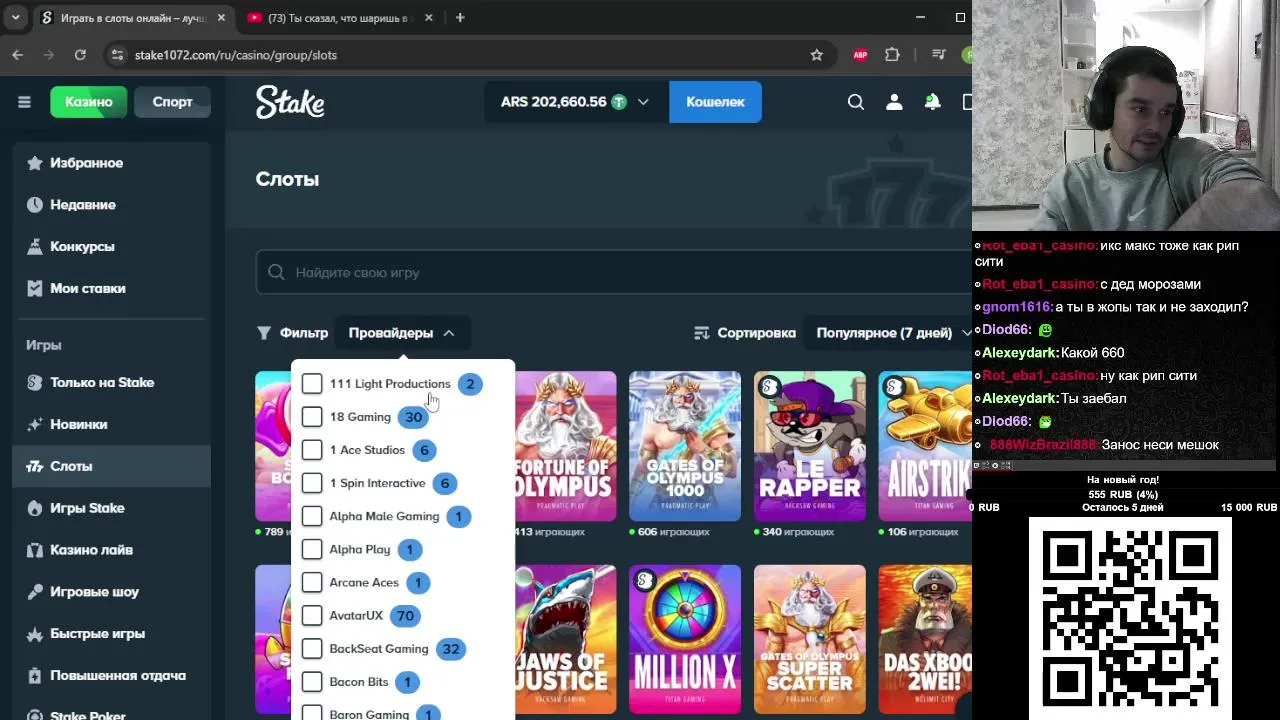1280x720 pixels.
Task: Click the Конкурсы trophy icon
Action: coord(35,247)
